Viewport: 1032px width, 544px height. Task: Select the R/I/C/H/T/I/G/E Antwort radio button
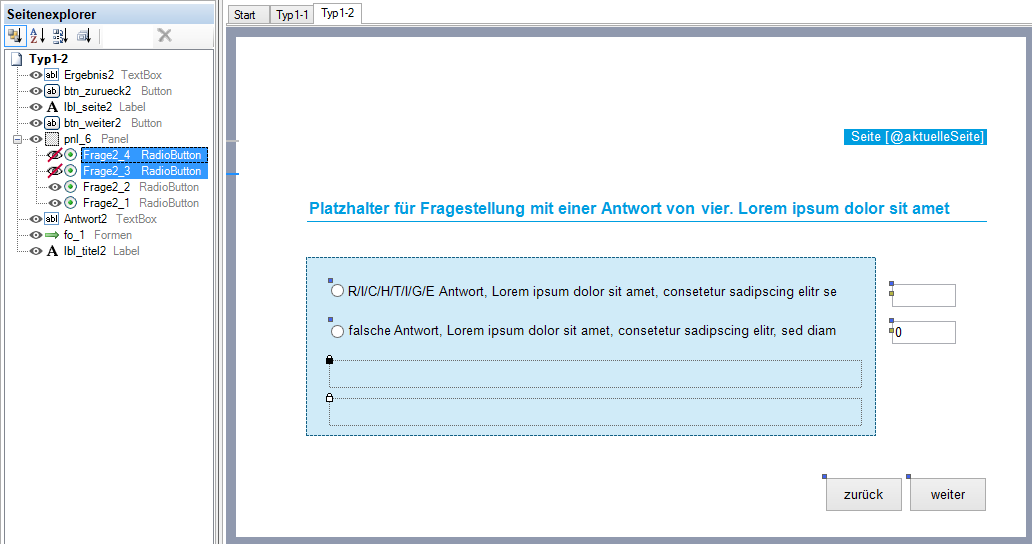(337, 292)
